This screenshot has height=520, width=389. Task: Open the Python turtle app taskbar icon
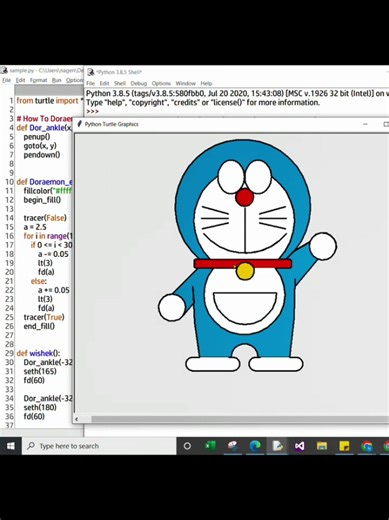pyautogui.click(x=233, y=446)
